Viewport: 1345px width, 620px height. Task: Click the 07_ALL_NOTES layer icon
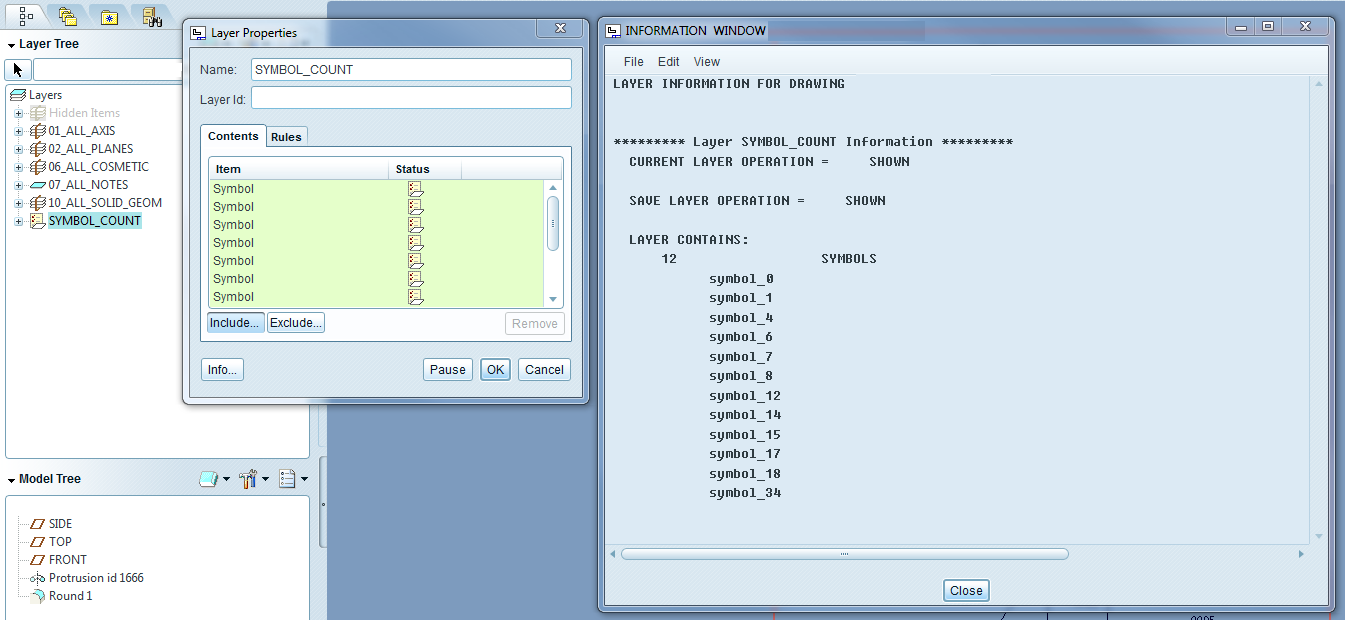click(38, 185)
